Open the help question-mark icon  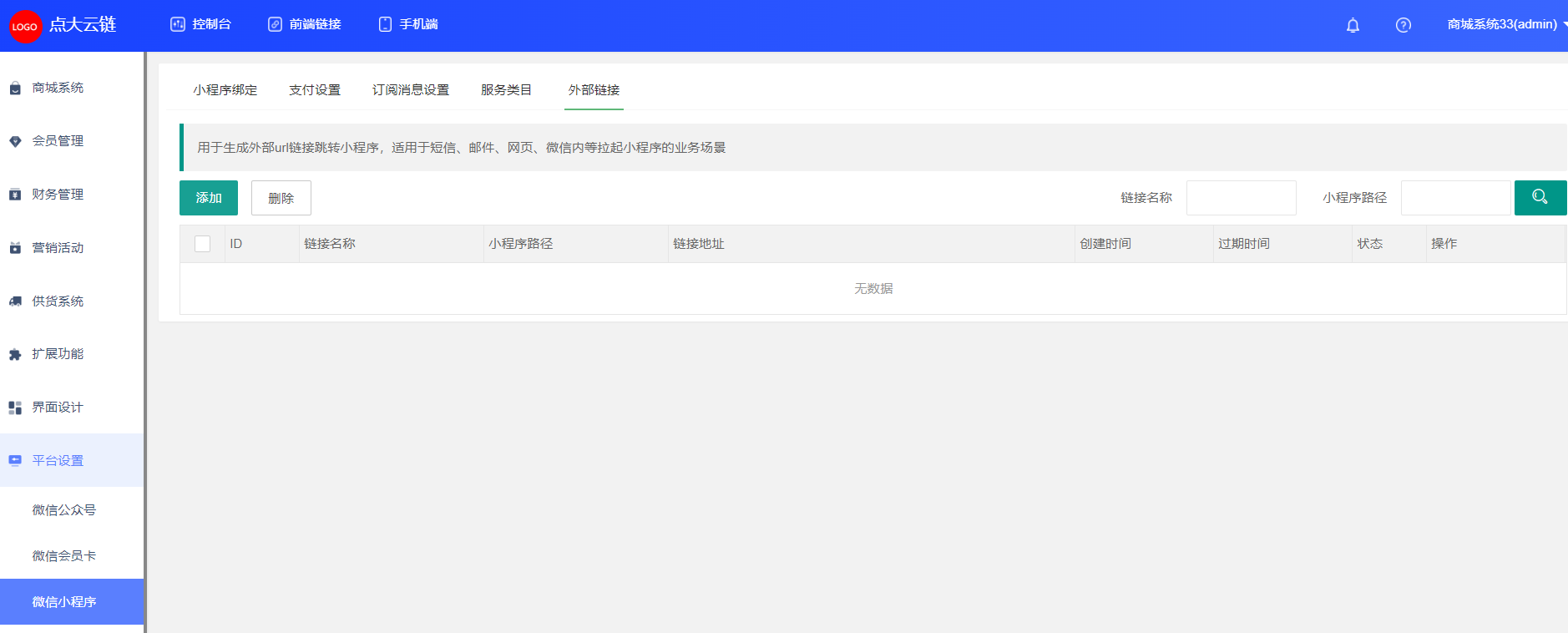pyautogui.click(x=1404, y=25)
